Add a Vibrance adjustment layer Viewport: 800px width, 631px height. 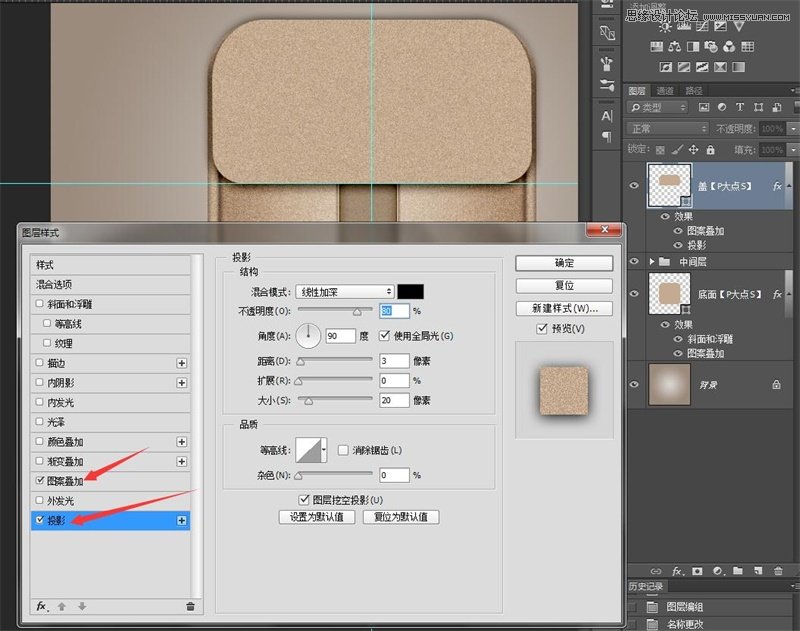(739, 27)
